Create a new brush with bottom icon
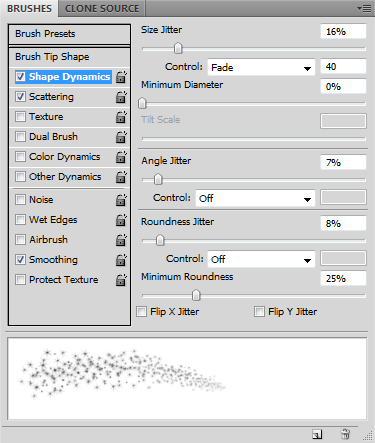Screen dimensions: 375x443 317,434
